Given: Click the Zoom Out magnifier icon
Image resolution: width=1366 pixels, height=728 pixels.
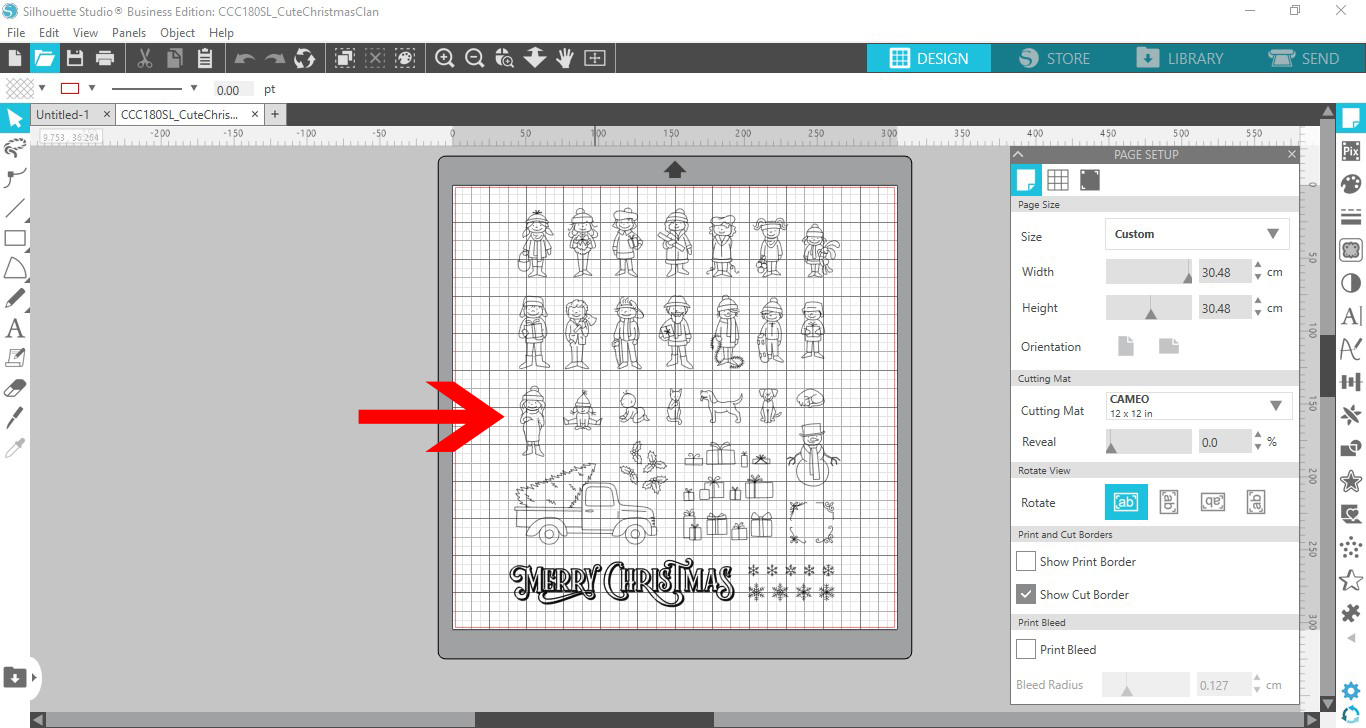Looking at the screenshot, I should coord(475,58).
